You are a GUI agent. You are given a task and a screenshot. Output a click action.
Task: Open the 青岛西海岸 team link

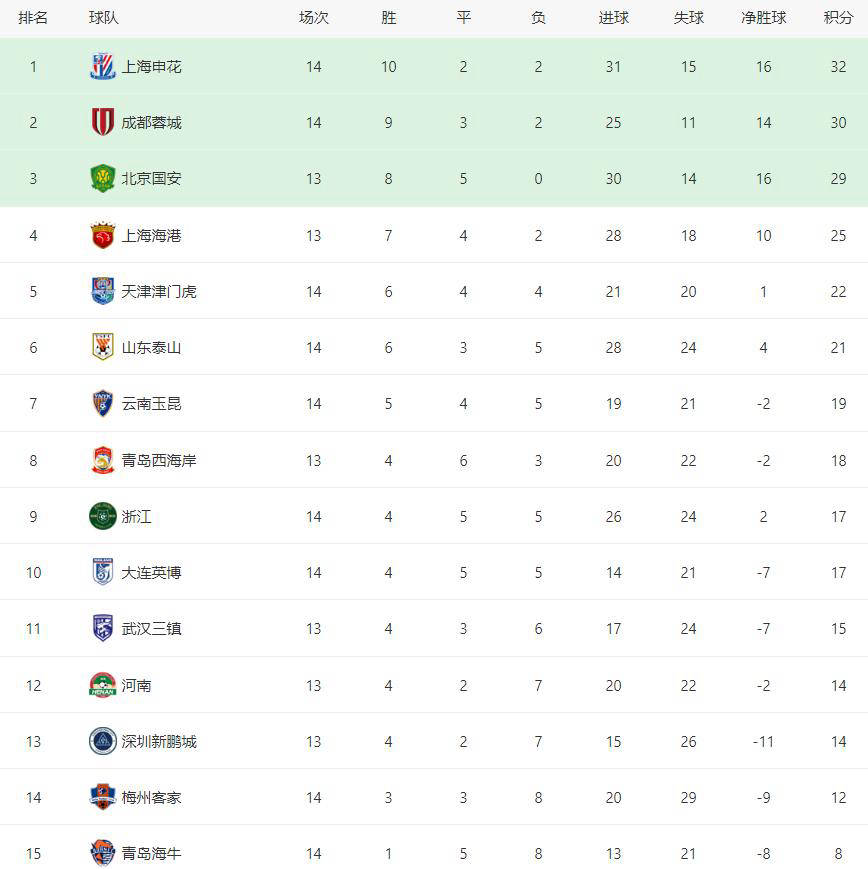click(x=159, y=460)
